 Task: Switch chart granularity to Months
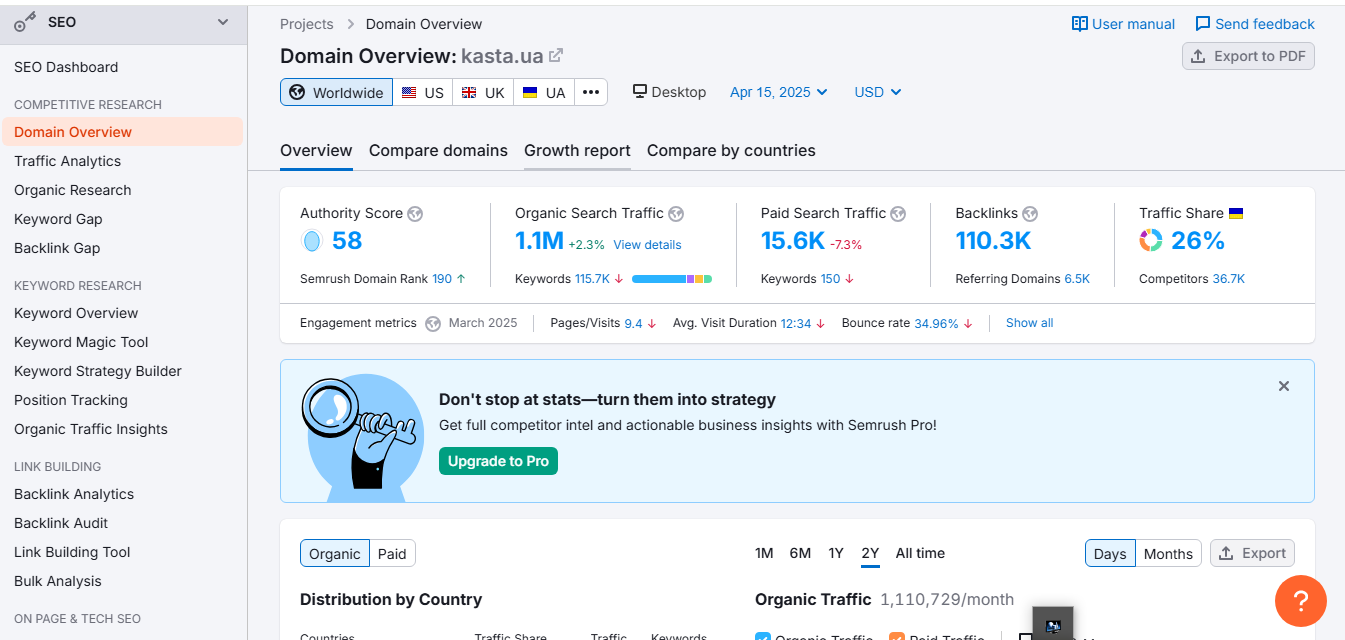point(1168,554)
